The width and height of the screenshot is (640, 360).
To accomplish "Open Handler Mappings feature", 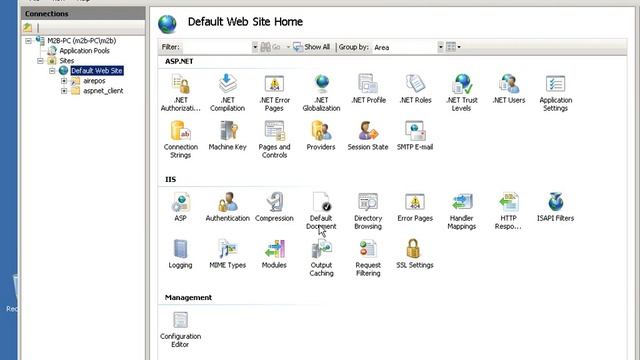I will [x=462, y=211].
